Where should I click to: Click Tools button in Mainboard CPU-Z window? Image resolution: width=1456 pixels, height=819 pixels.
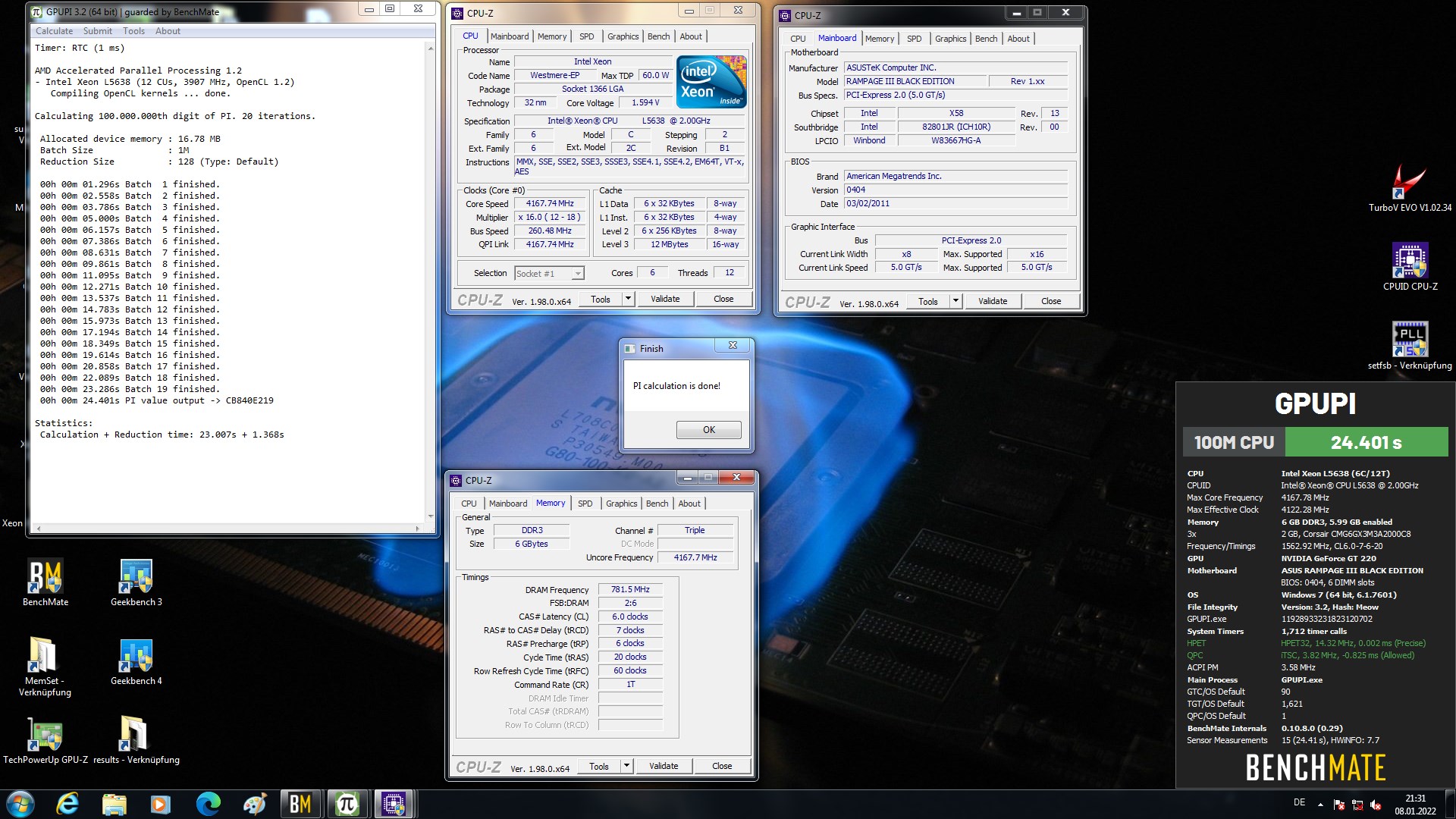928,301
